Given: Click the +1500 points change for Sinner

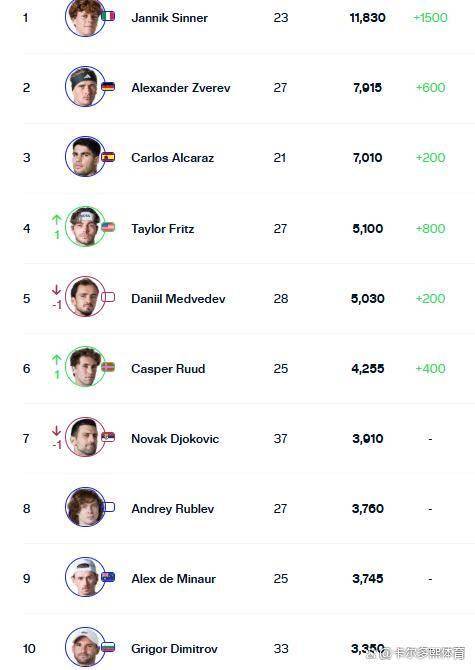Looking at the screenshot, I should tap(430, 18).
